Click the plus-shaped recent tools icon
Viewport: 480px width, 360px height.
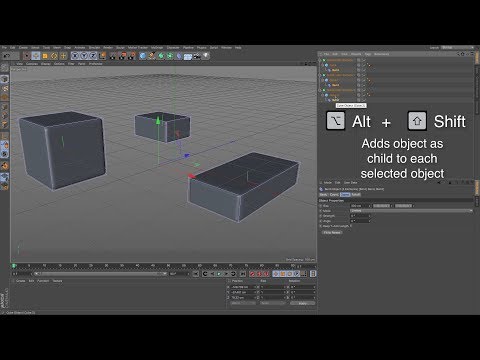63,56
